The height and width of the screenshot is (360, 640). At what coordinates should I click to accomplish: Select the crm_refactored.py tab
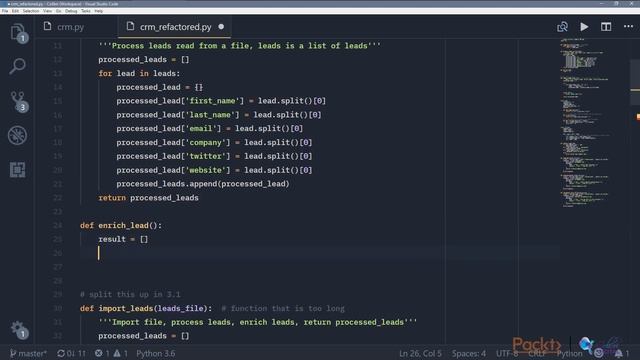click(x=176, y=27)
